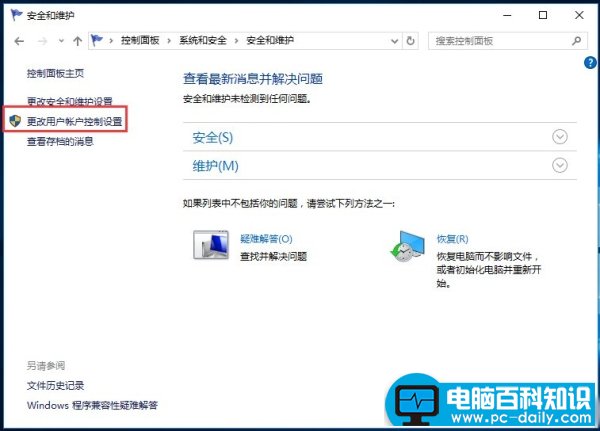This screenshot has width=600, height=431.
Task: Click the search magnifier icon
Action: 576,41
